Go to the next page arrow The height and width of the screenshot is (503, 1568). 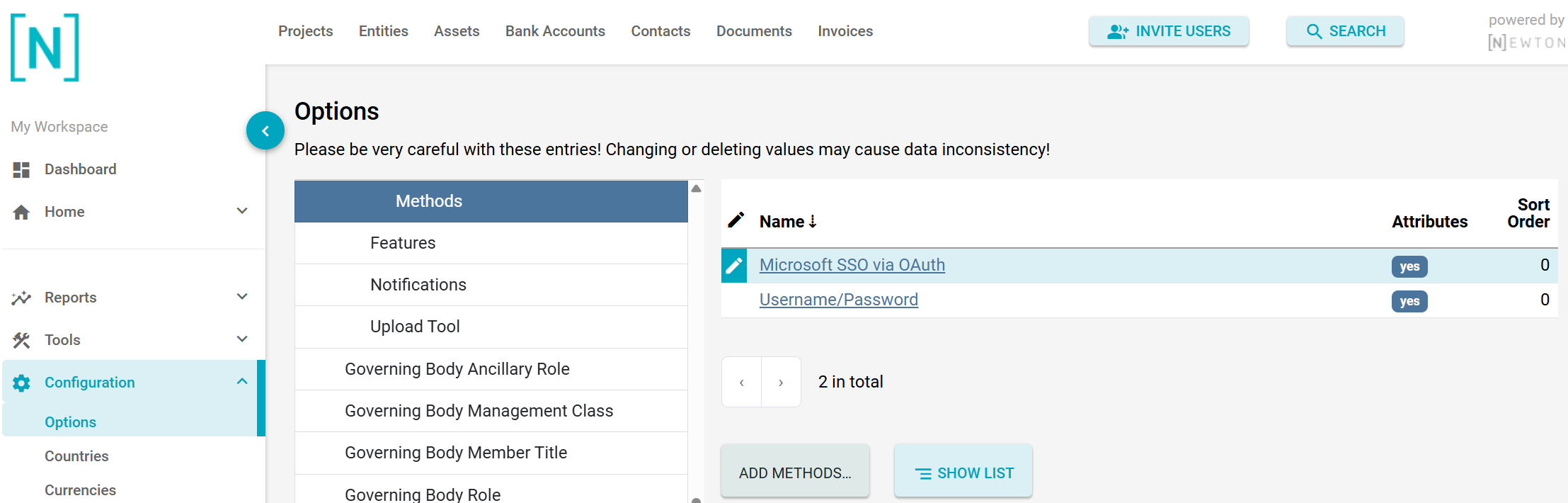pyautogui.click(x=781, y=383)
